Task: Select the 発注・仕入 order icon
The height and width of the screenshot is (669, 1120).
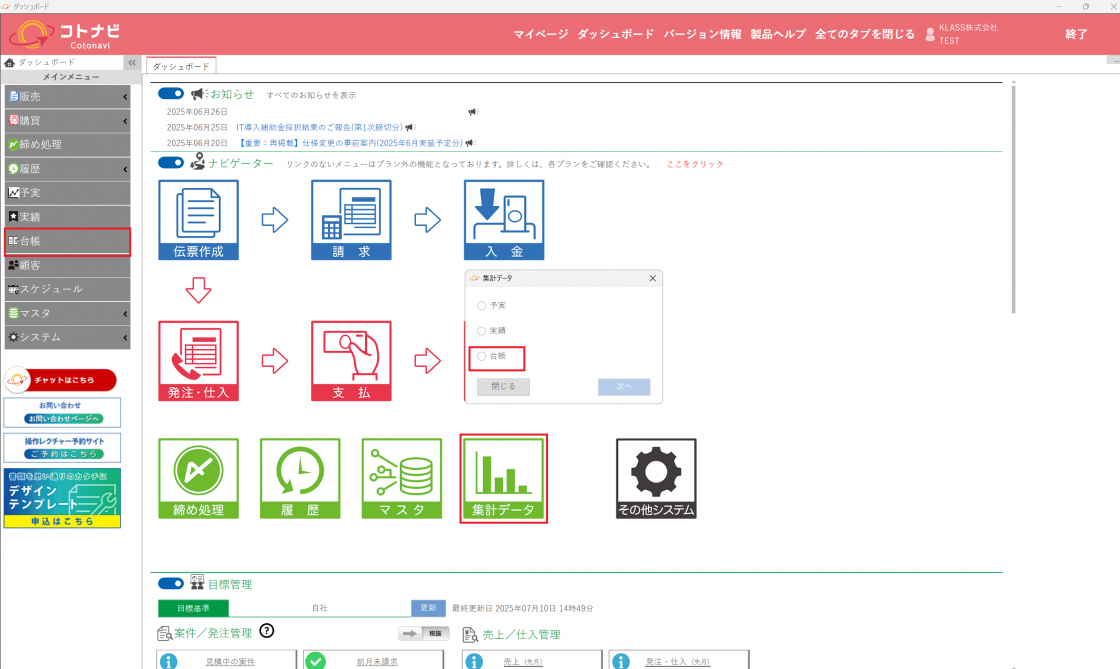Action: click(198, 361)
